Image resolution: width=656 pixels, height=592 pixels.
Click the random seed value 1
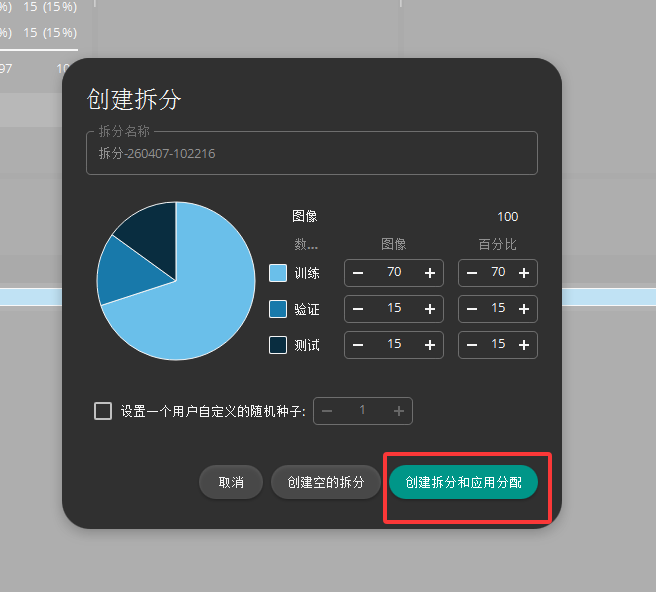point(362,410)
